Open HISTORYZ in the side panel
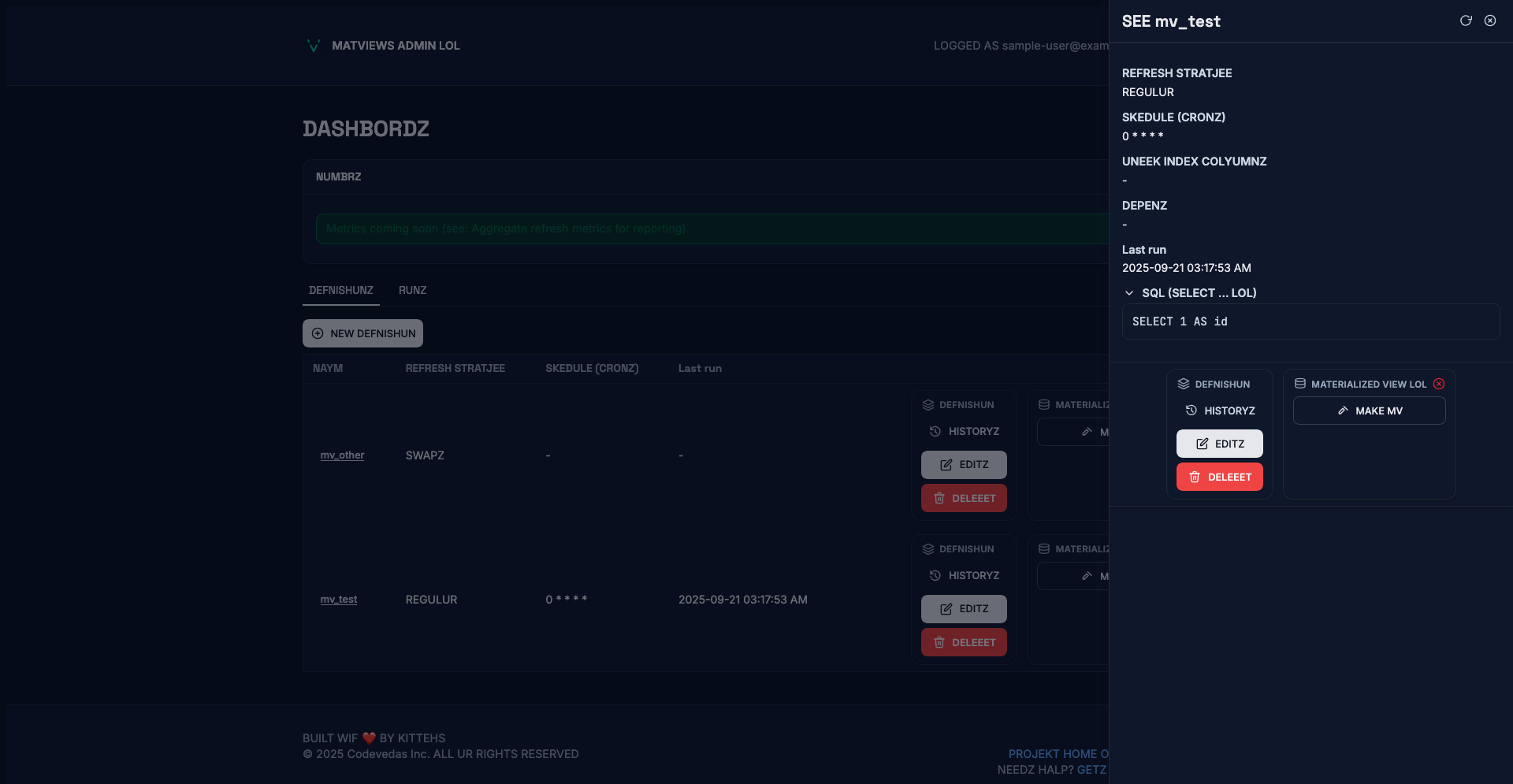The height and width of the screenshot is (784, 1513). 1220,411
